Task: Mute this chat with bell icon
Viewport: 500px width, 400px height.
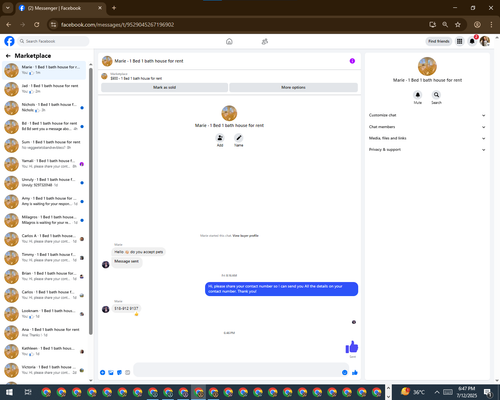Action: point(418,95)
